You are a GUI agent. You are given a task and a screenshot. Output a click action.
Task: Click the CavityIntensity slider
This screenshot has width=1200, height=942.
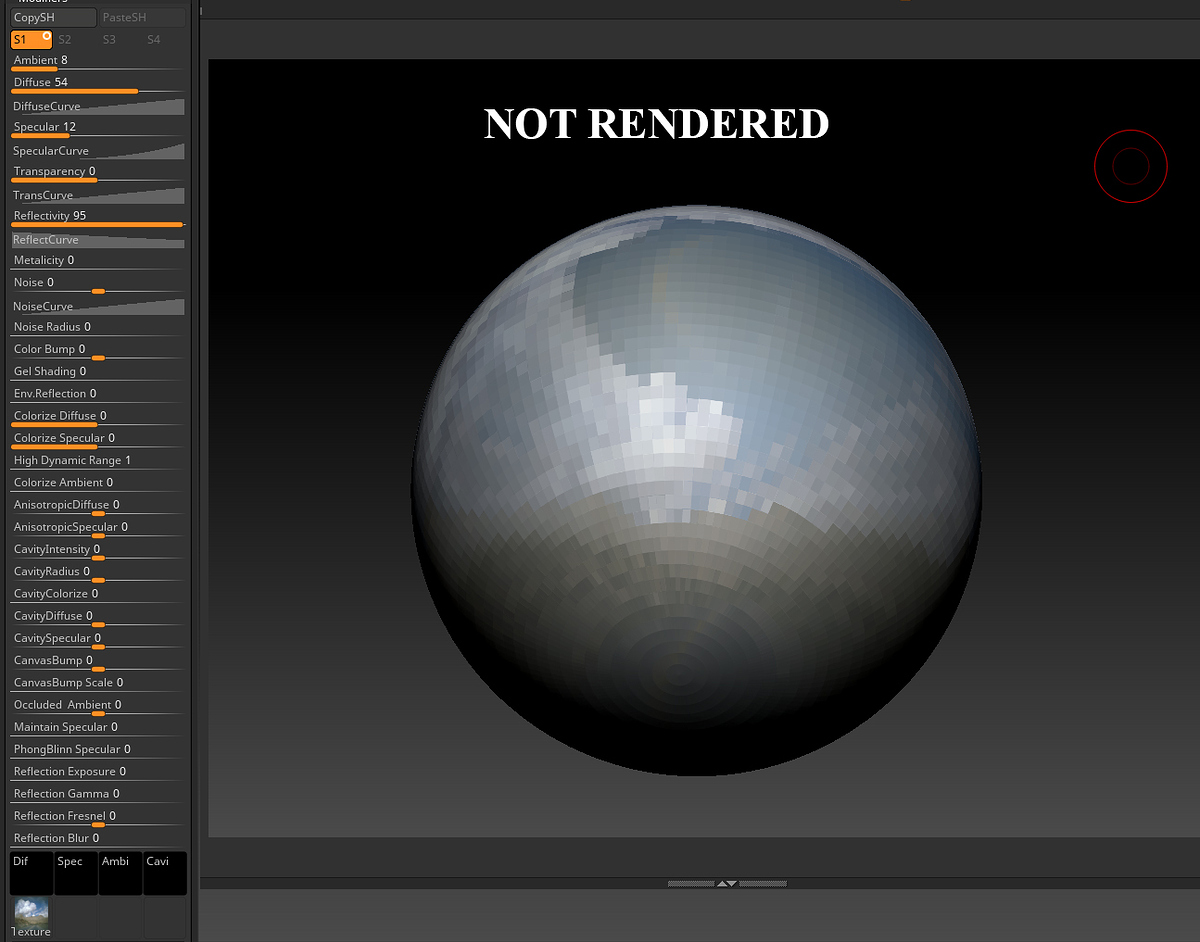click(x=98, y=550)
